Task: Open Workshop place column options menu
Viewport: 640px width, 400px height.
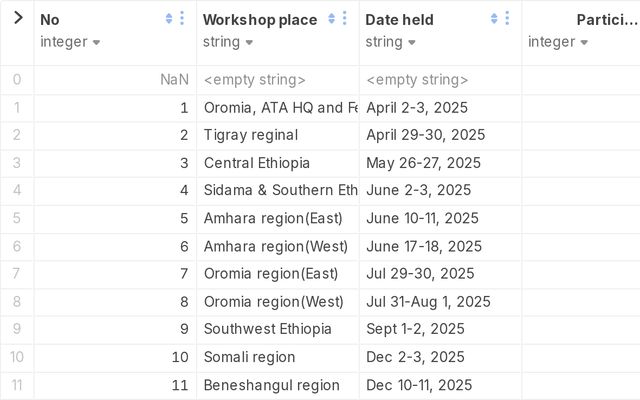Action: pos(344,18)
